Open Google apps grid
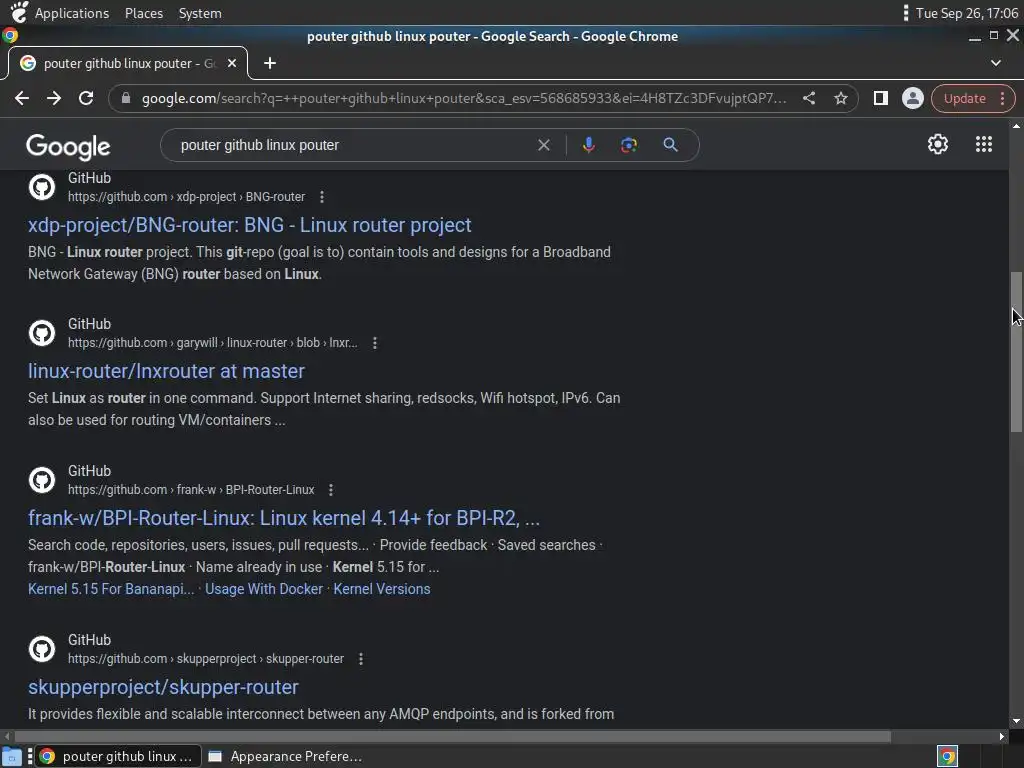1024x768 pixels. pyautogui.click(x=984, y=144)
